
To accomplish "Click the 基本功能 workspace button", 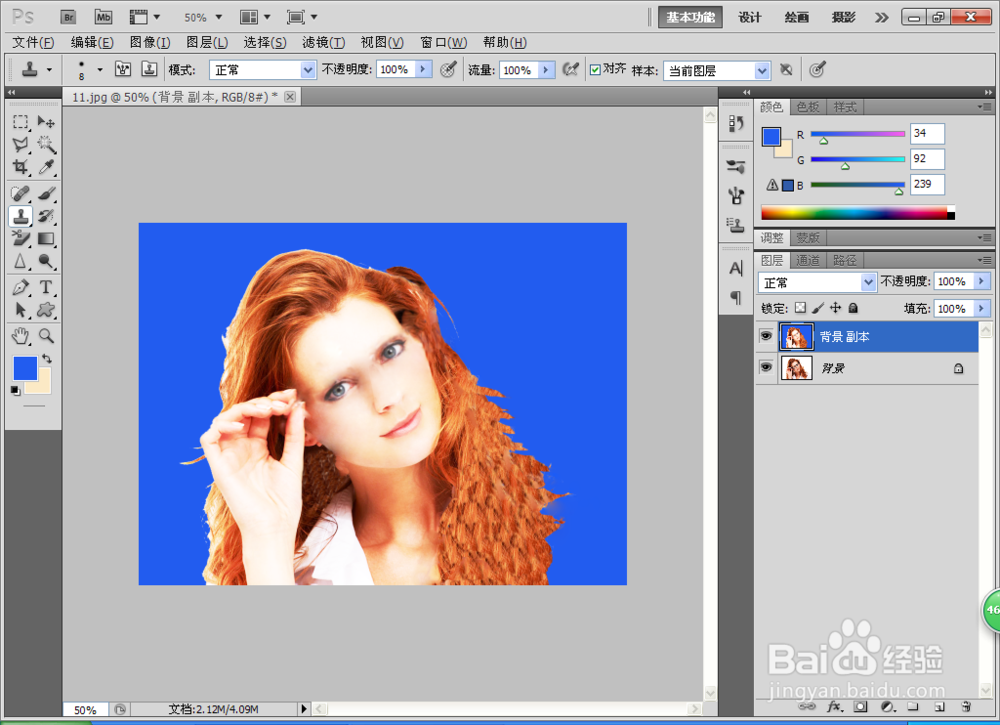I will (690, 17).
